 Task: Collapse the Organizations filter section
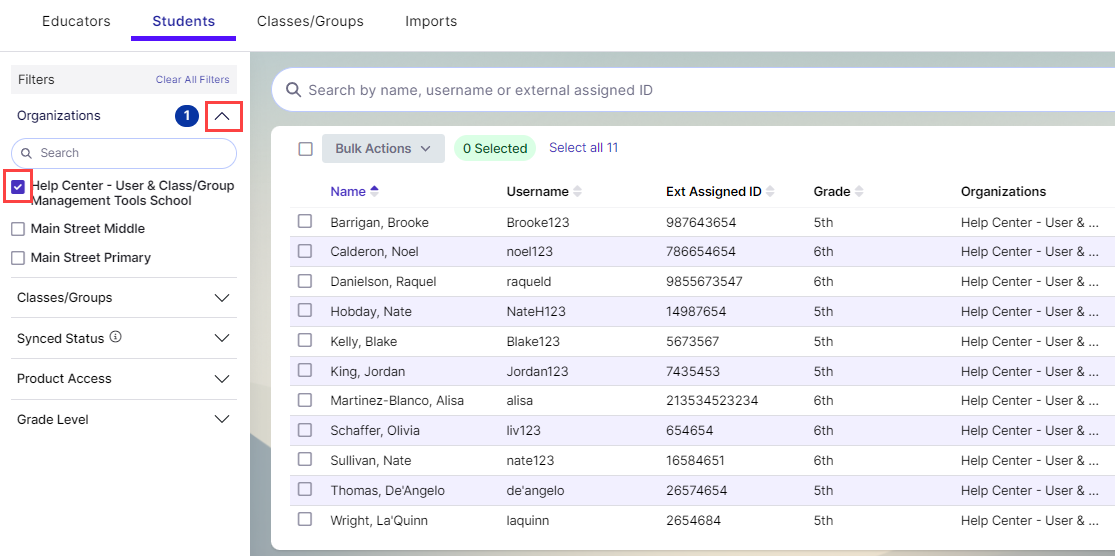click(x=223, y=116)
